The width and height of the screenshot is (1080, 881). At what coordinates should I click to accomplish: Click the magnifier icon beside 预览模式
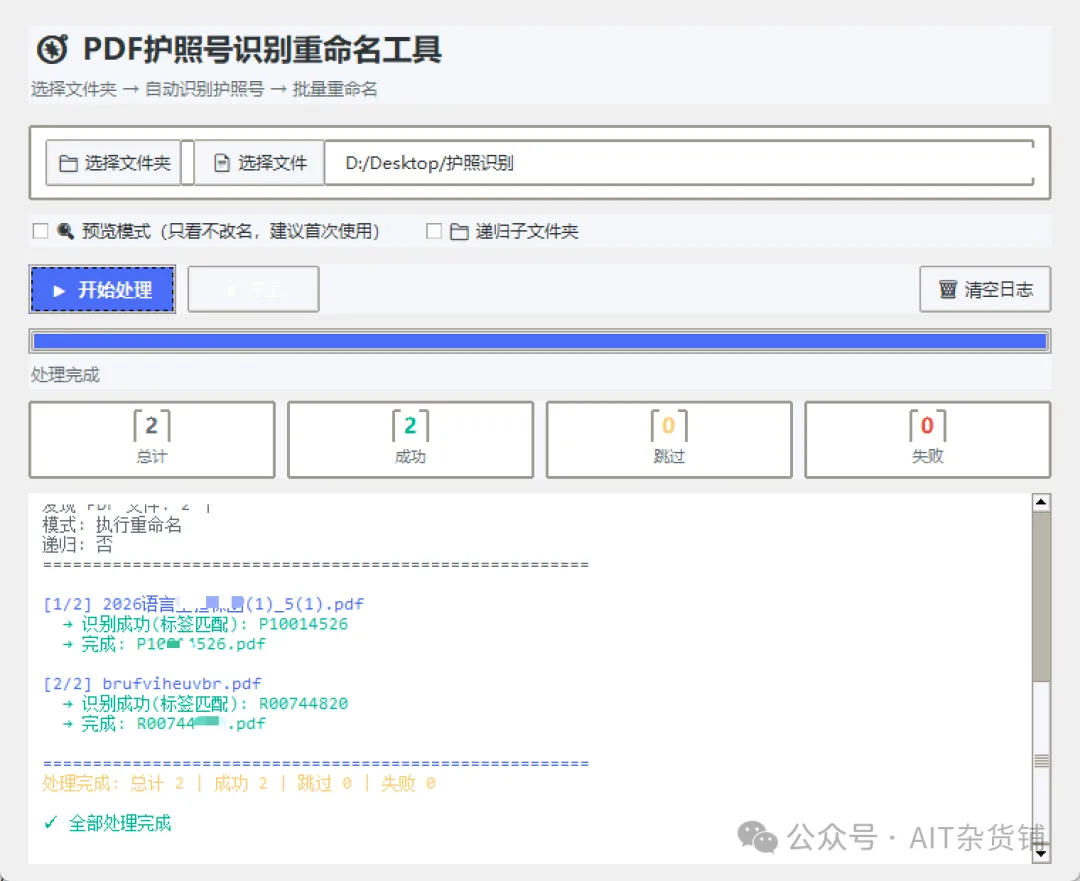(65, 231)
